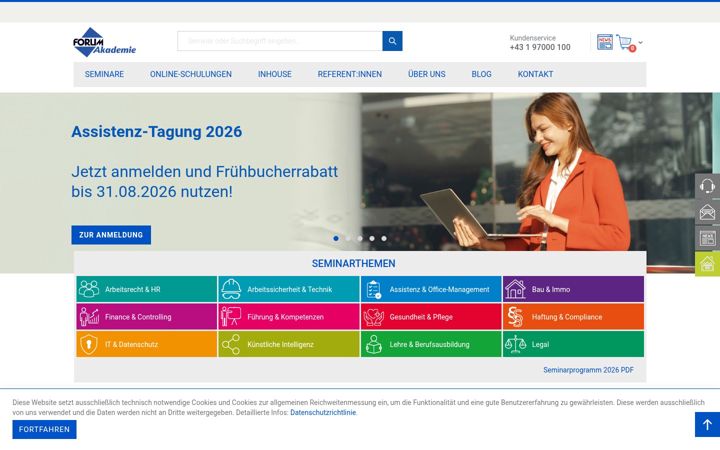
Task: Open the BLOG menu item
Action: coord(481,74)
